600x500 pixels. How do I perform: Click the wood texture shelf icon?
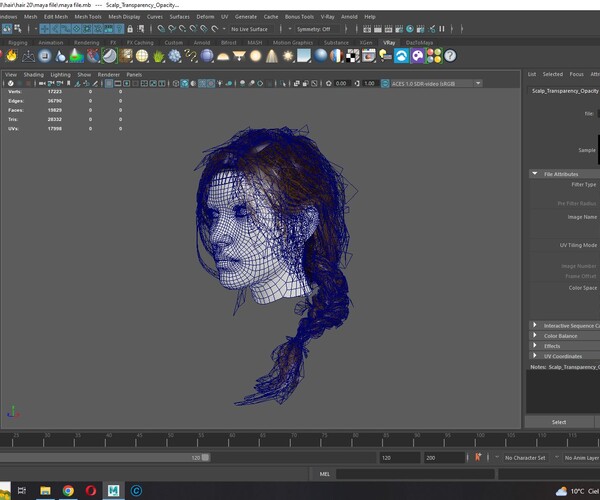coord(126,56)
